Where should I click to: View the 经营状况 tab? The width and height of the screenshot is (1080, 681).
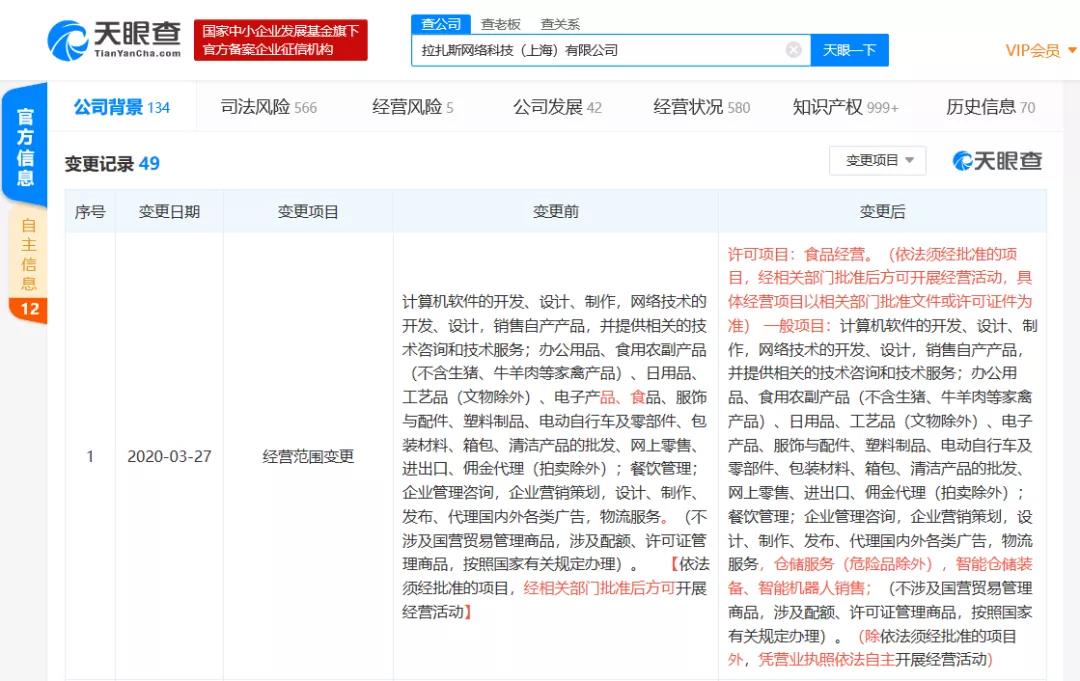tap(701, 107)
